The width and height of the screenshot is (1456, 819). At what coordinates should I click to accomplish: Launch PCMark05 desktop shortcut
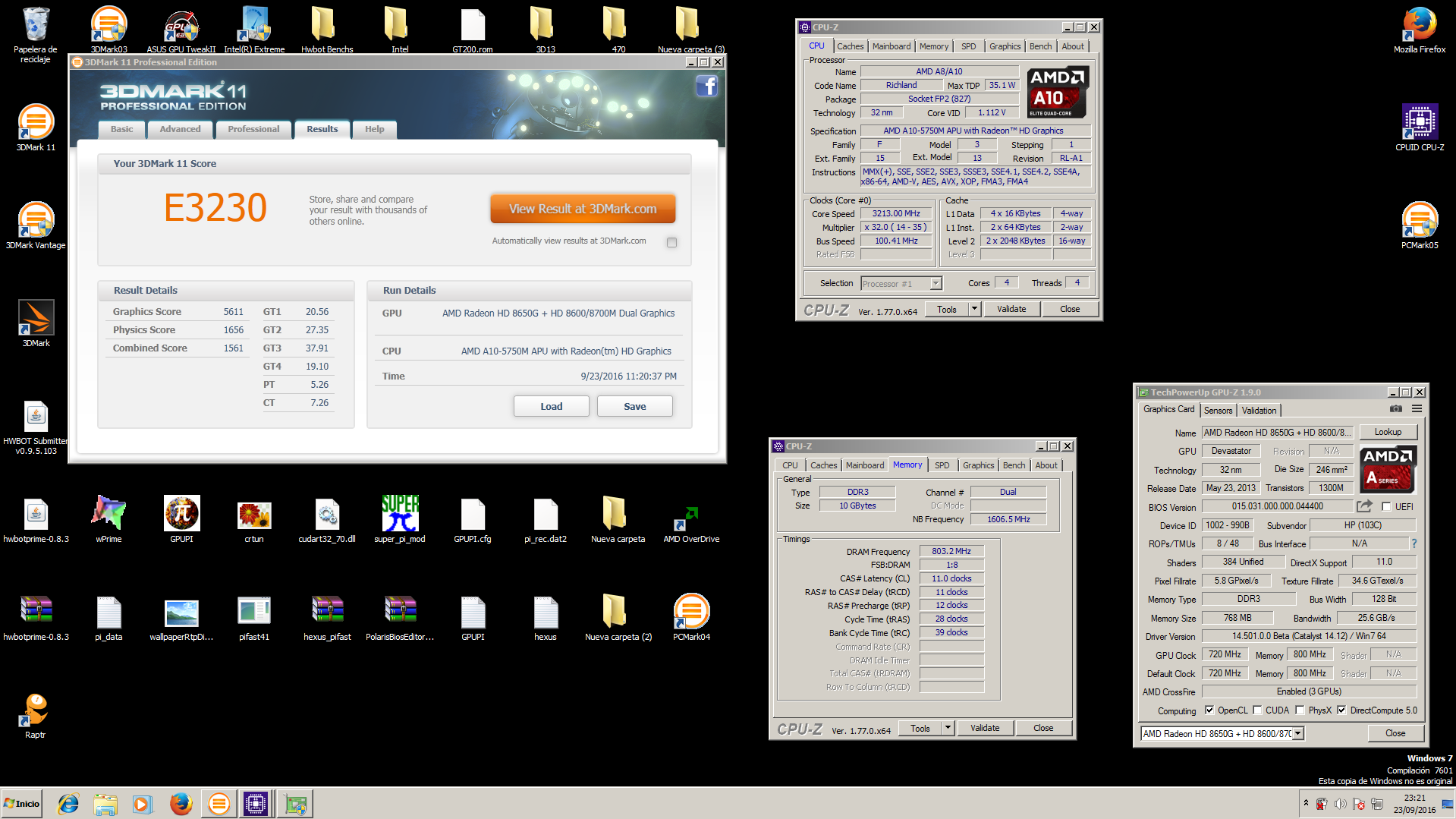[1419, 225]
